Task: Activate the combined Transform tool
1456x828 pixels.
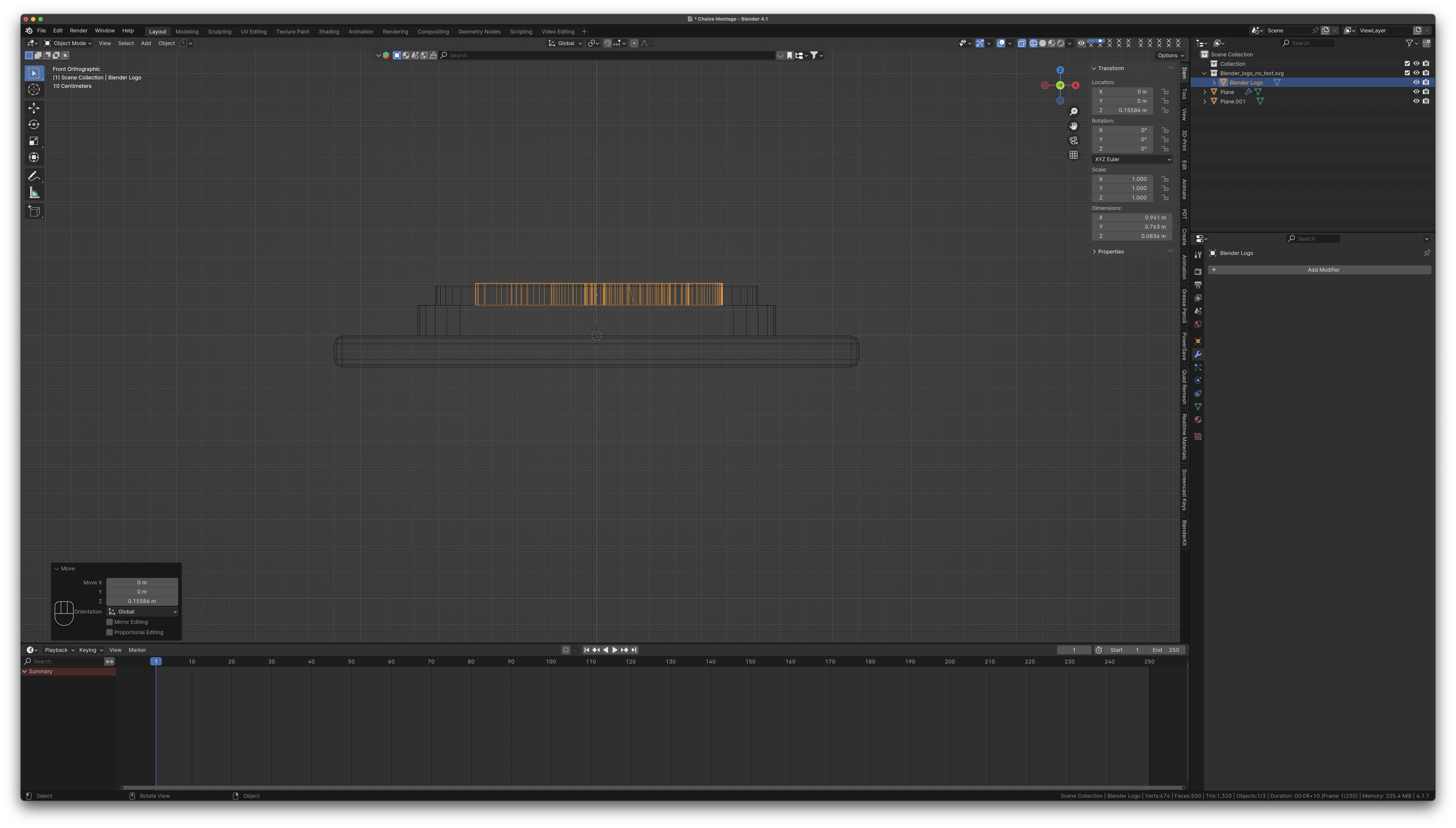Action: click(x=34, y=158)
